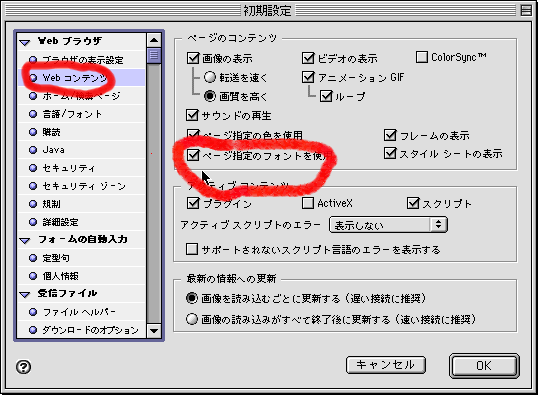Toggle 画像の表示 checkbox
Viewport: 538px width, 395px height.
pyautogui.click(x=193, y=58)
